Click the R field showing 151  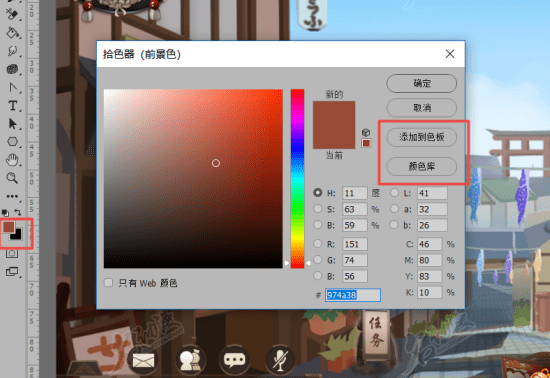pyautogui.click(x=355, y=244)
